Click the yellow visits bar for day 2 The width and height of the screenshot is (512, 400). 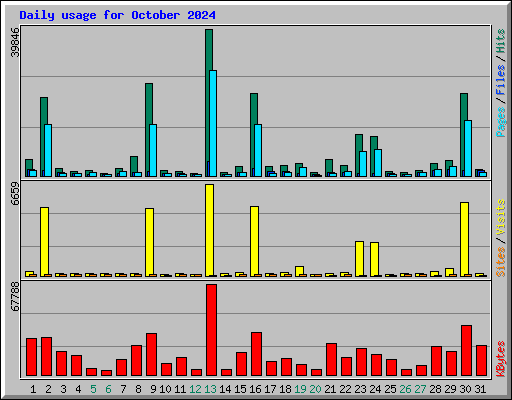(45, 242)
